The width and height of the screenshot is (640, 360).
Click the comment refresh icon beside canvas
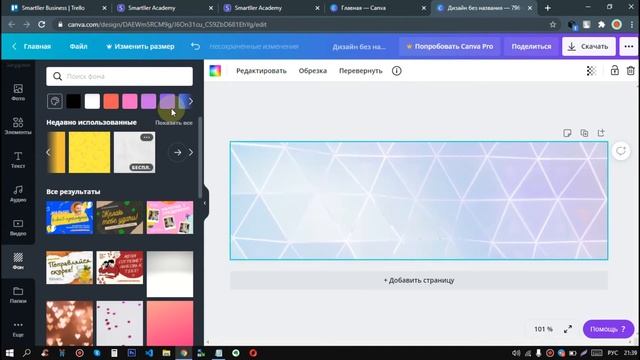tap(621, 151)
